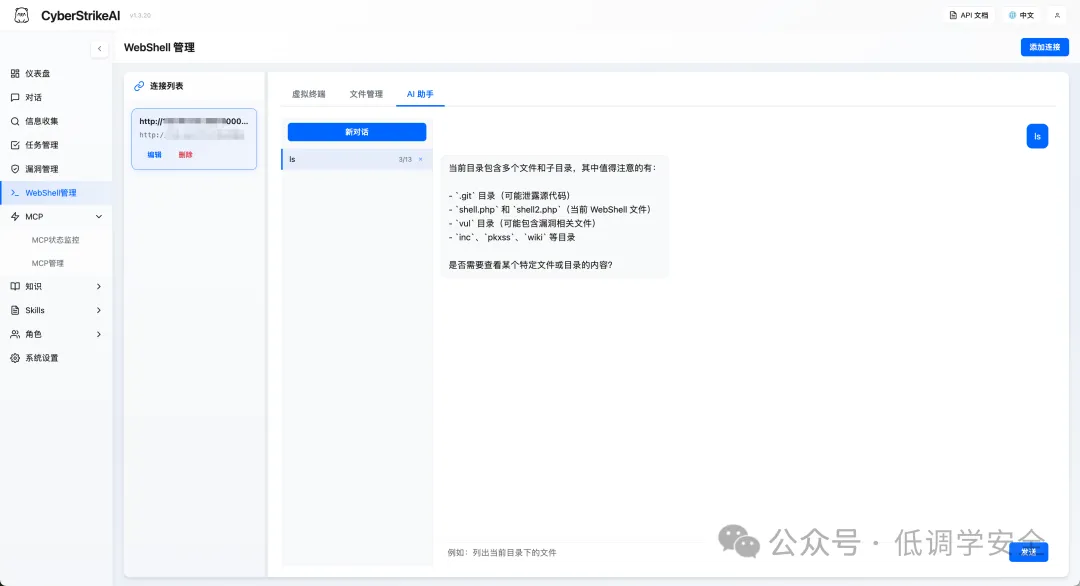Focus the AI assistant message input field
Viewport: 1080px width, 586px height.
point(723,552)
